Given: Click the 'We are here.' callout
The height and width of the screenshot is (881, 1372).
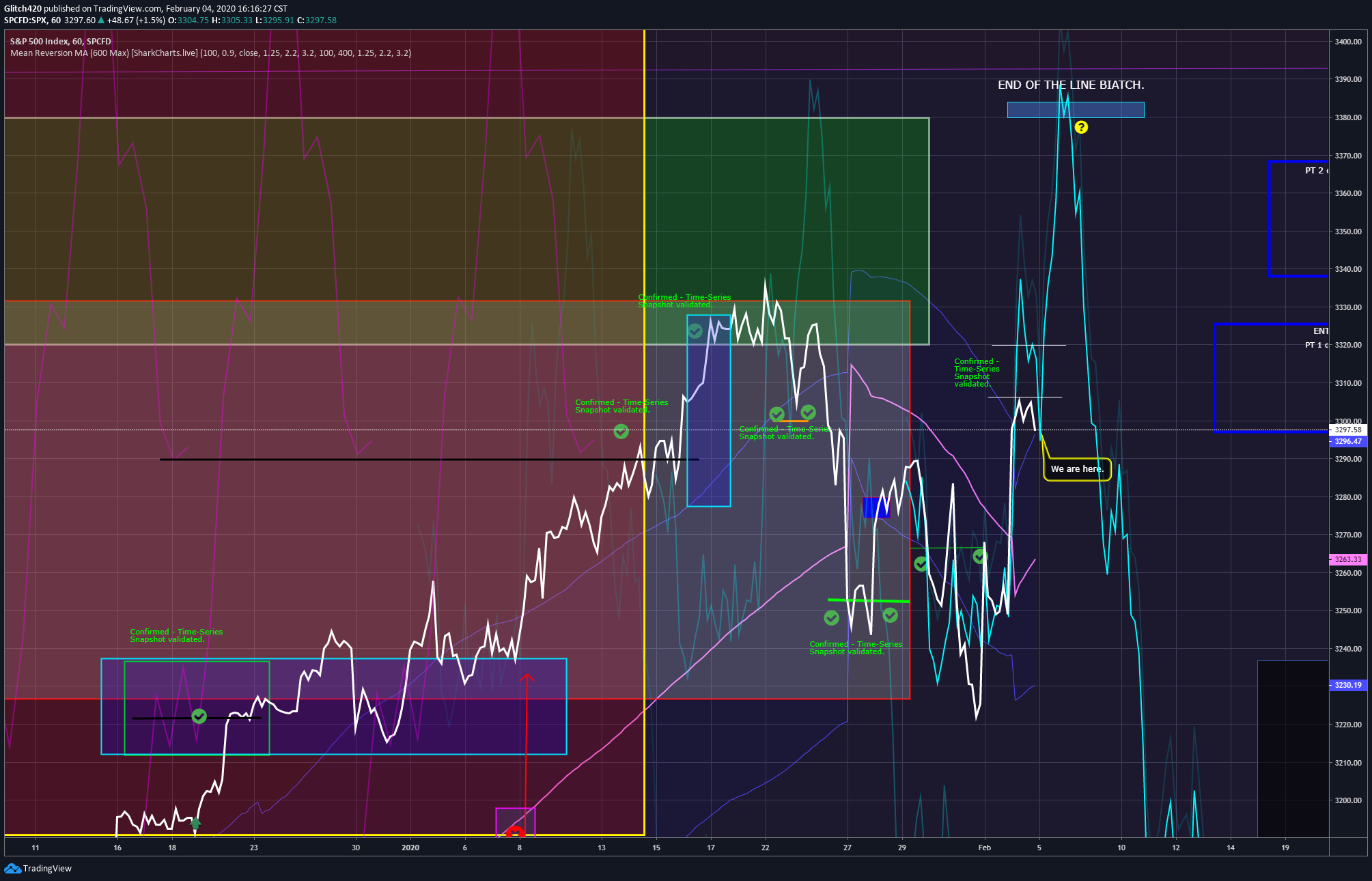Looking at the screenshot, I should [x=1077, y=469].
